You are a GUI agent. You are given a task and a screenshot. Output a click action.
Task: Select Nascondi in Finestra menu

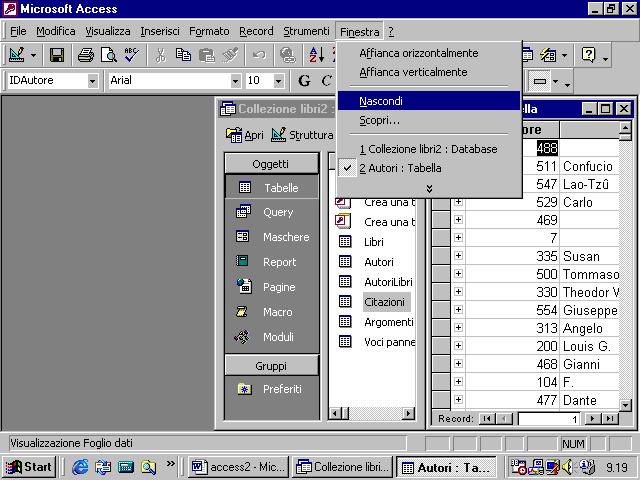(x=429, y=101)
